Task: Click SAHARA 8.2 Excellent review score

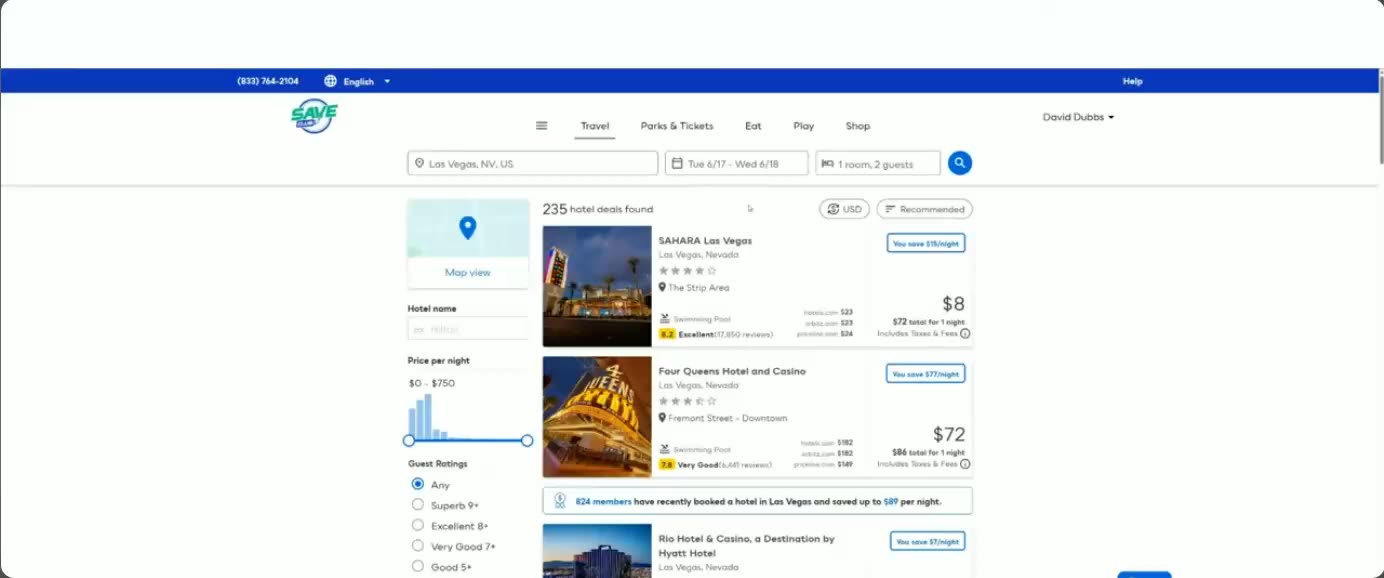Action: pos(716,334)
